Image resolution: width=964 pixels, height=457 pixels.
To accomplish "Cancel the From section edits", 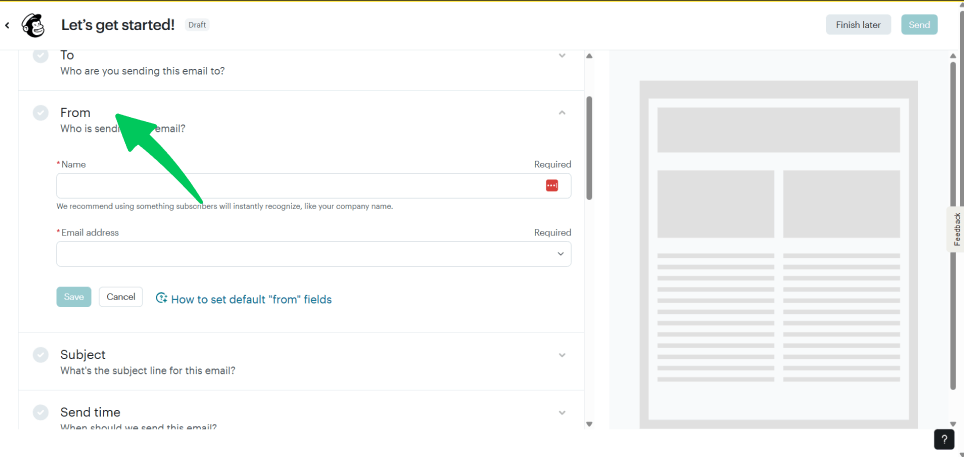I will click(x=120, y=296).
